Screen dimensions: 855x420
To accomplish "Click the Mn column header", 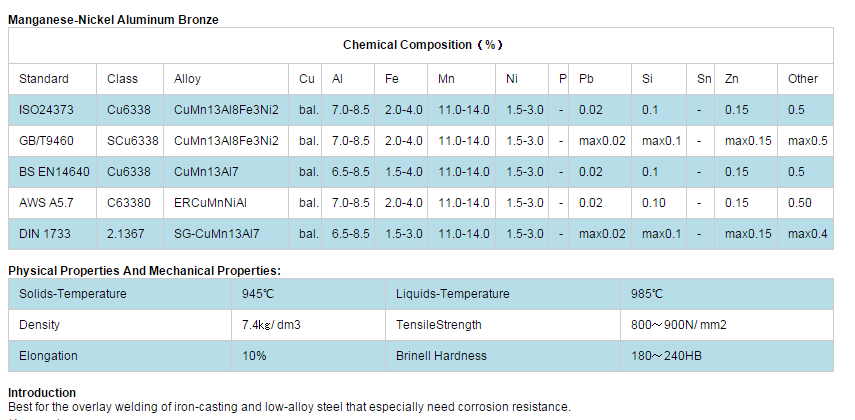I will (x=446, y=79).
